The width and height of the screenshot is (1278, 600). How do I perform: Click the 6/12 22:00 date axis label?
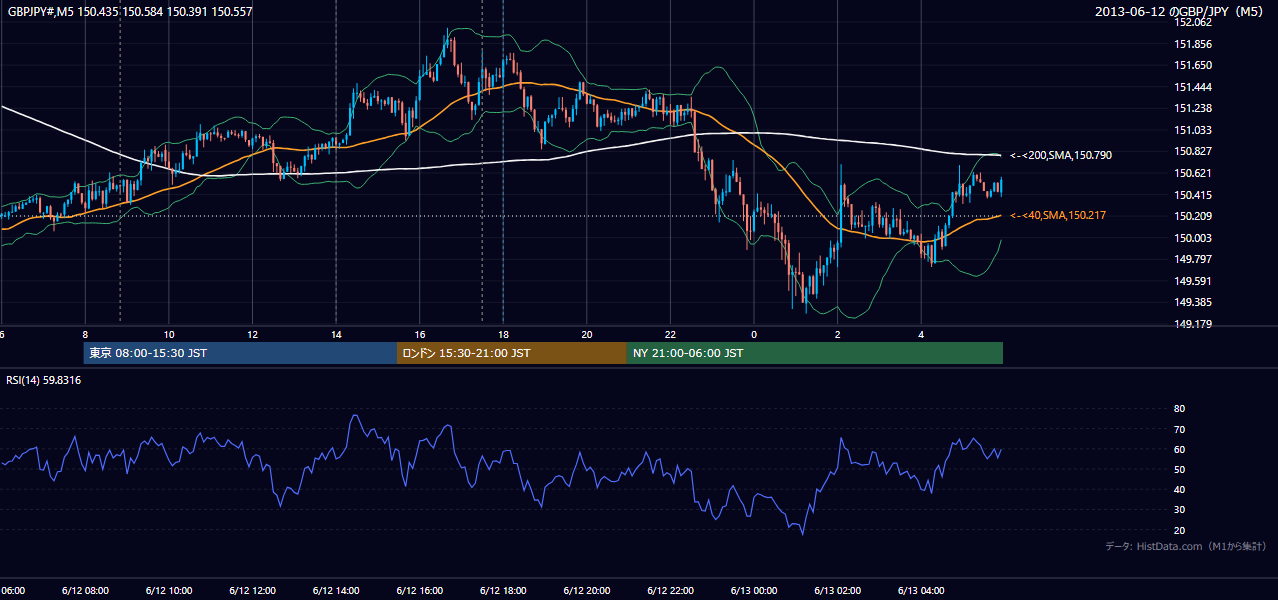(671, 590)
